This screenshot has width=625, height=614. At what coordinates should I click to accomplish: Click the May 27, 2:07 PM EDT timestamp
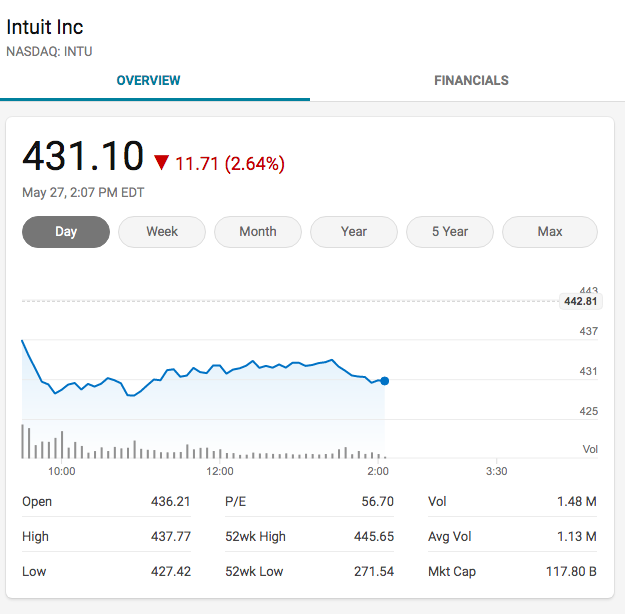point(83,193)
